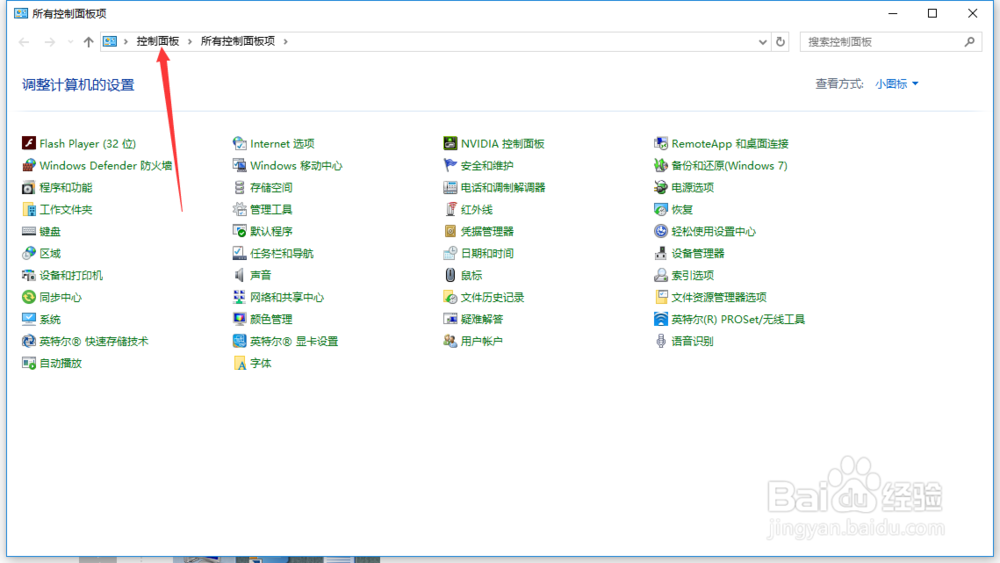Open 设备管理器 link
The image size is (1000, 563).
[698, 254]
